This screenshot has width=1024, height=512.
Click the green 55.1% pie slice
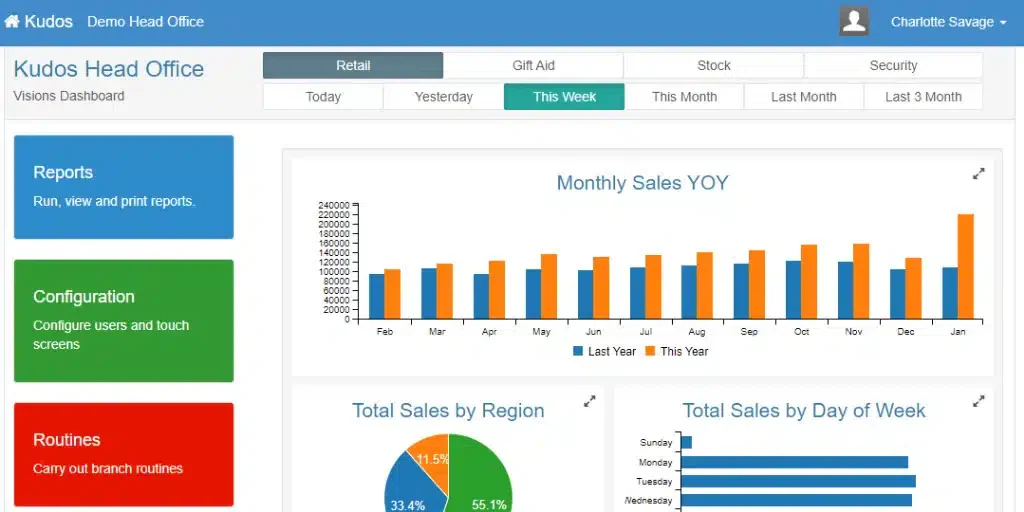[x=483, y=477]
